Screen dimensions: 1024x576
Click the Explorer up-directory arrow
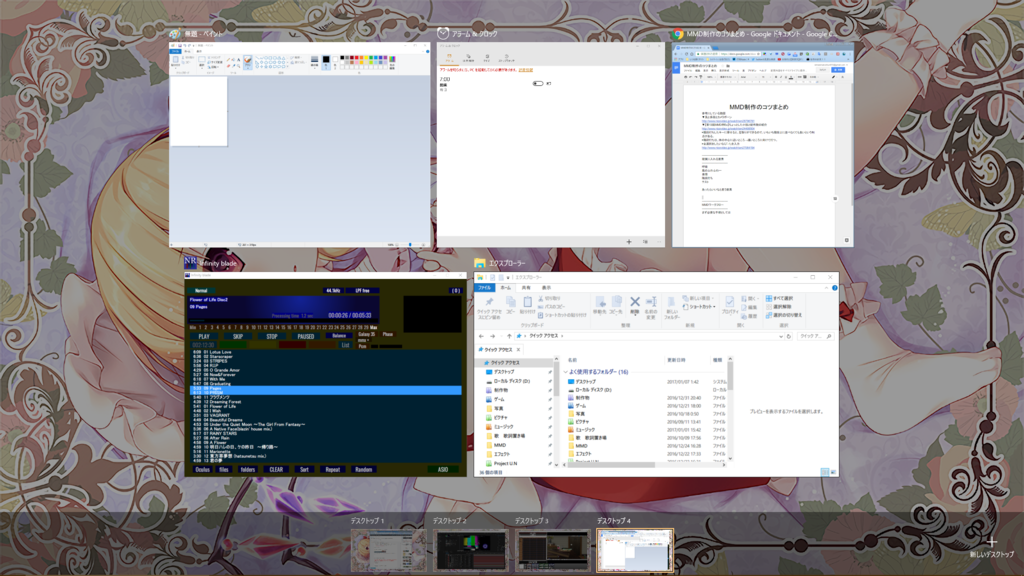click(509, 336)
